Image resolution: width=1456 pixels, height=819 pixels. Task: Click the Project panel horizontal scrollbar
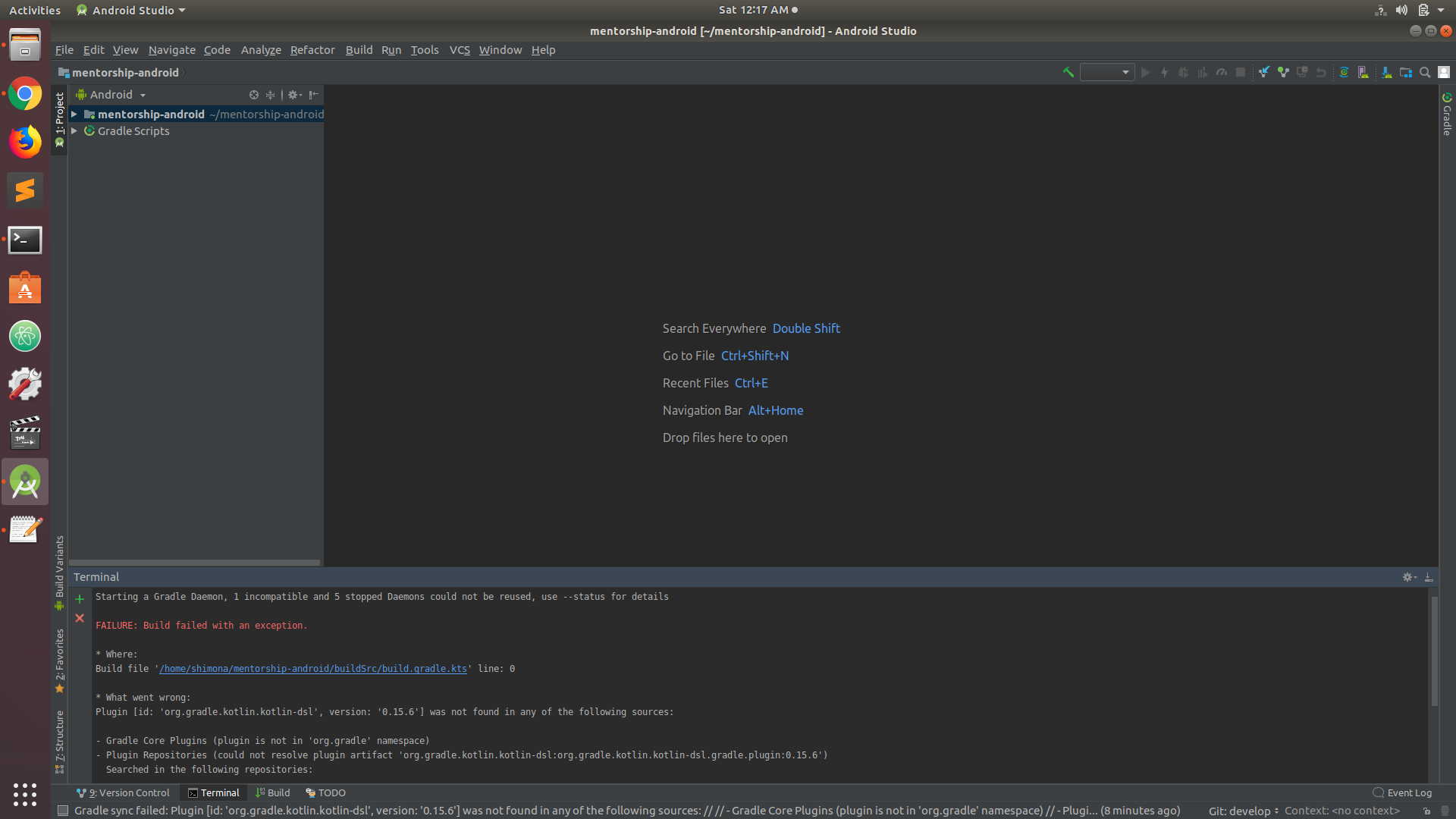tap(195, 563)
